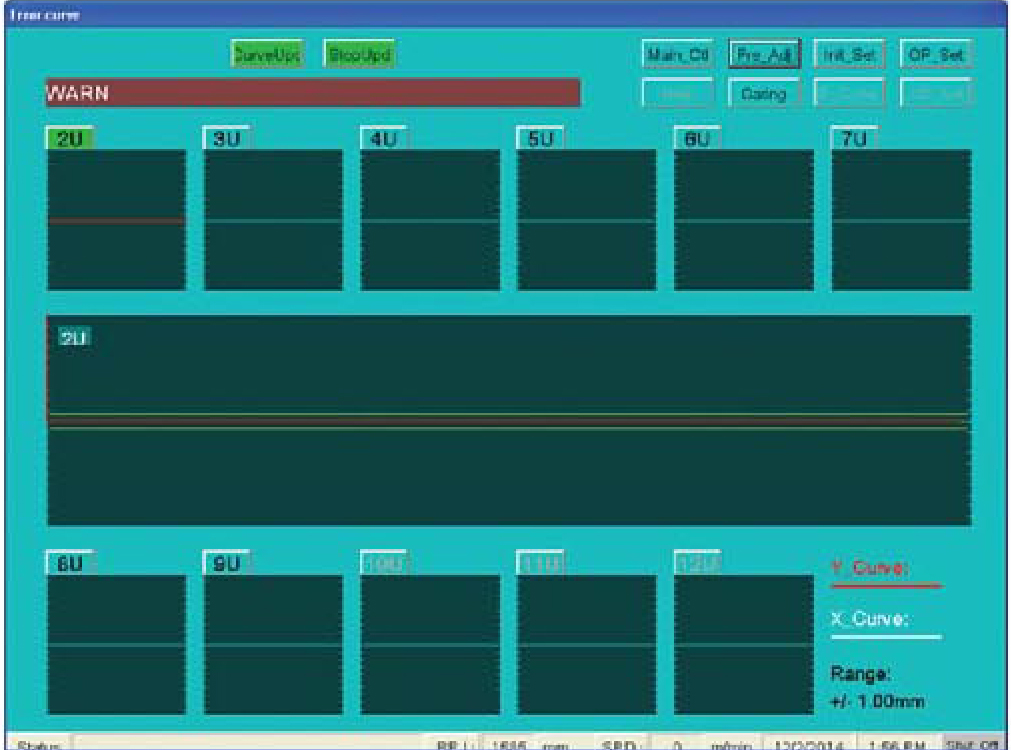Click the 9U curve thumbnail graph
Viewport: 1011px width, 750px height.
(x=273, y=645)
